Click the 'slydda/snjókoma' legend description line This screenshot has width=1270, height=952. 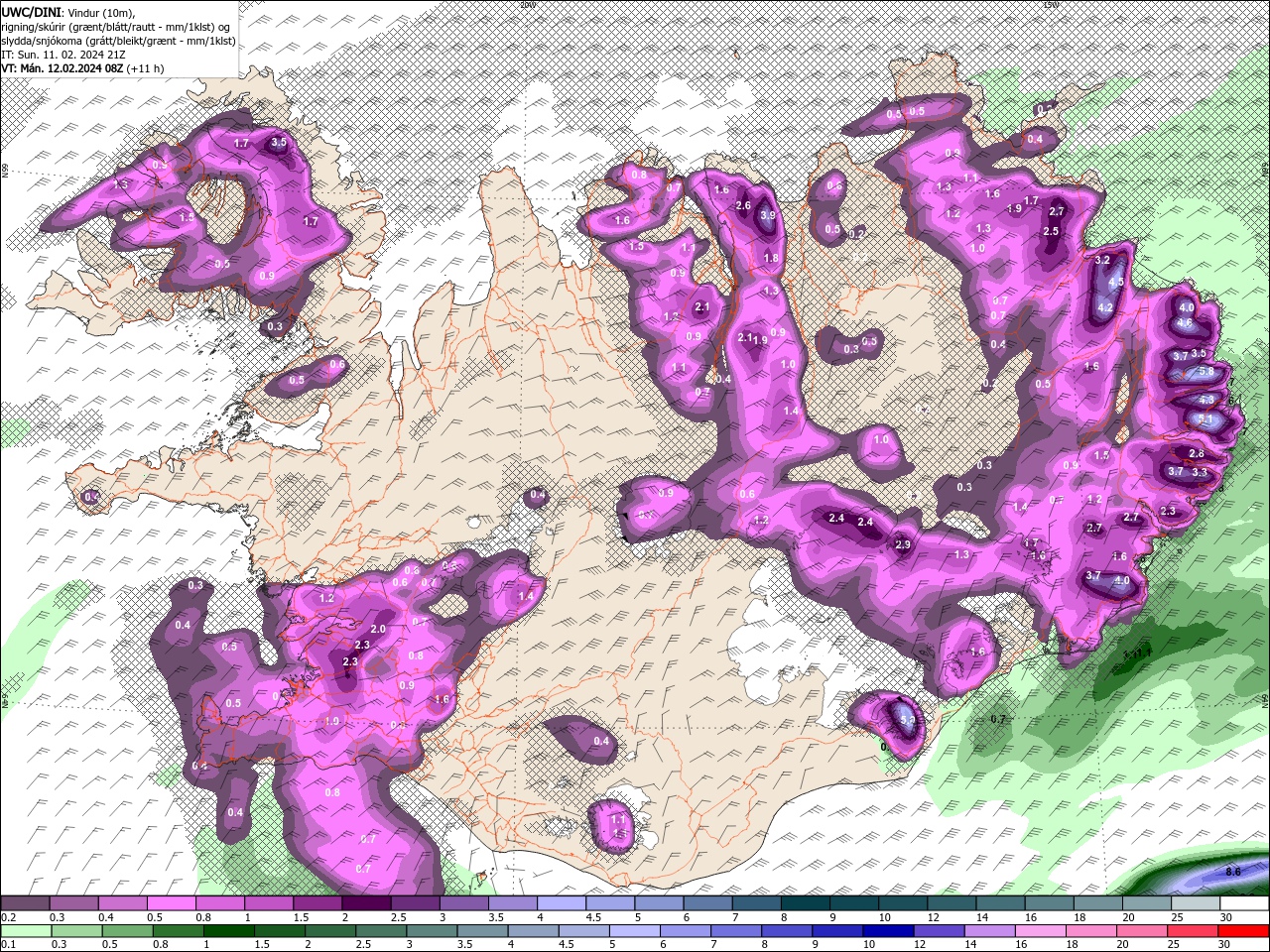pos(118,41)
